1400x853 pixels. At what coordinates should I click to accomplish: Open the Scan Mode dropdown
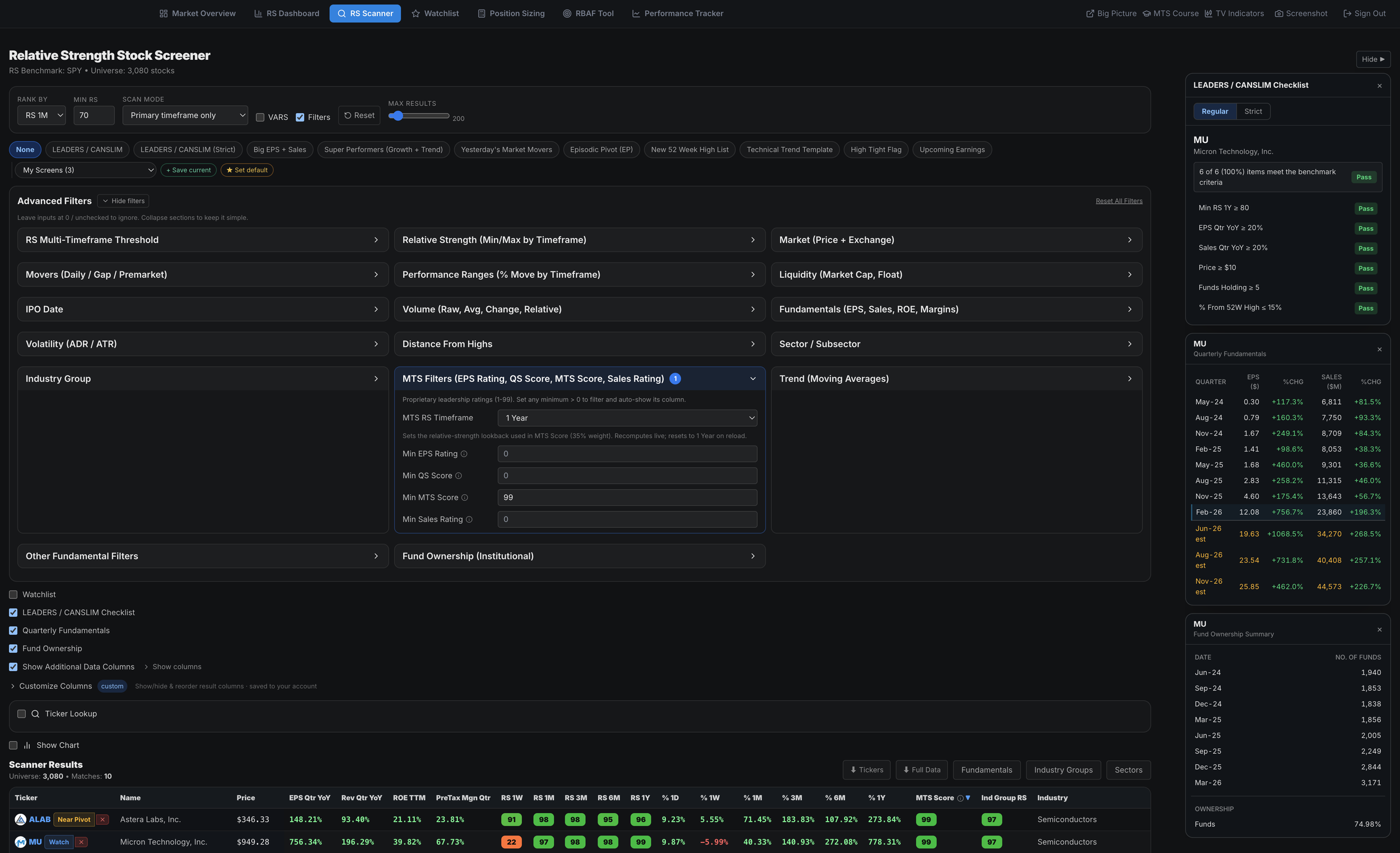click(x=185, y=115)
